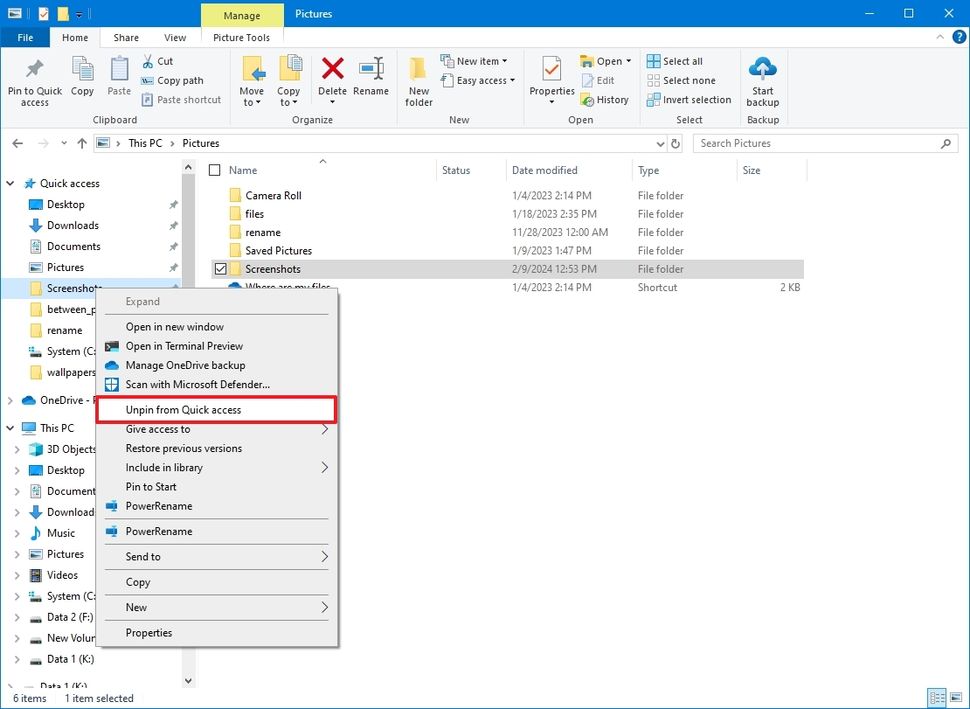Screen dimensions: 970x709
Task: Uncheck the Screenshots folder checkbox
Action: tap(220, 268)
